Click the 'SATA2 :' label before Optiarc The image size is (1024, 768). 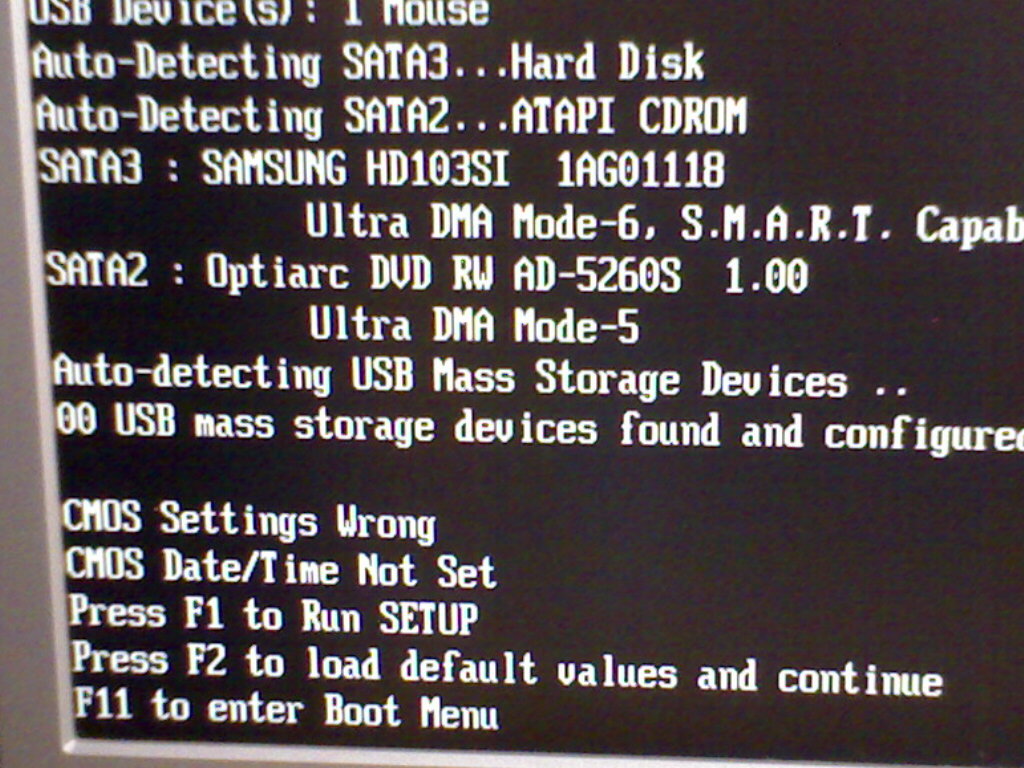pyautogui.click(x=116, y=271)
